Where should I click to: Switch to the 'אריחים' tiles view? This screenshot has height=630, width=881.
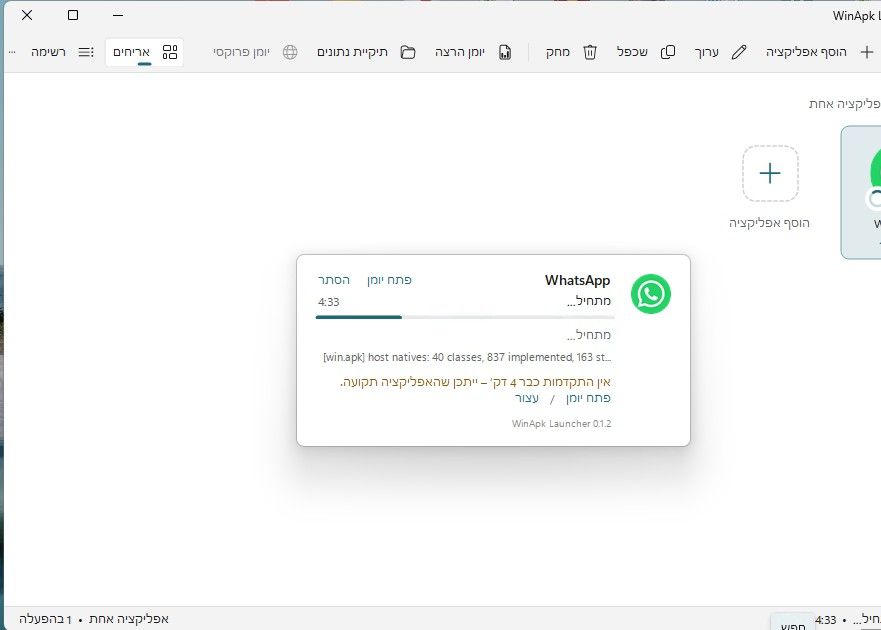tap(145, 52)
